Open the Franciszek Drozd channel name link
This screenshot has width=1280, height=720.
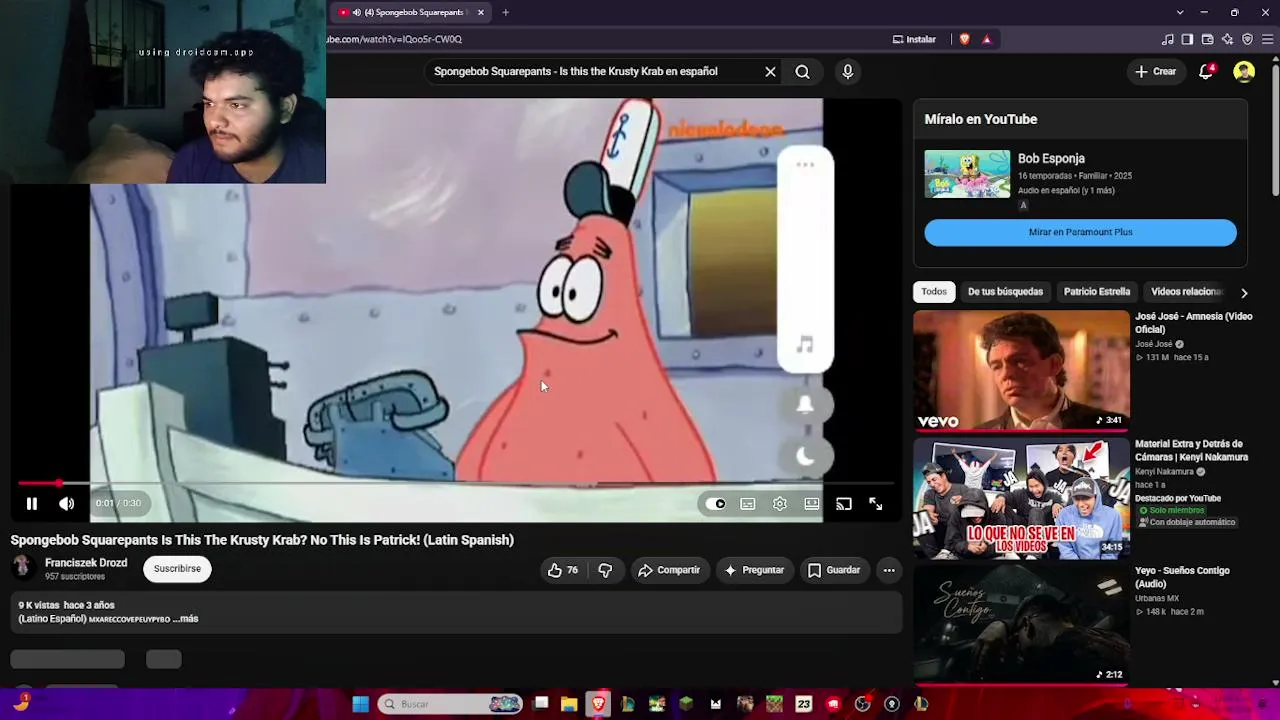86,563
